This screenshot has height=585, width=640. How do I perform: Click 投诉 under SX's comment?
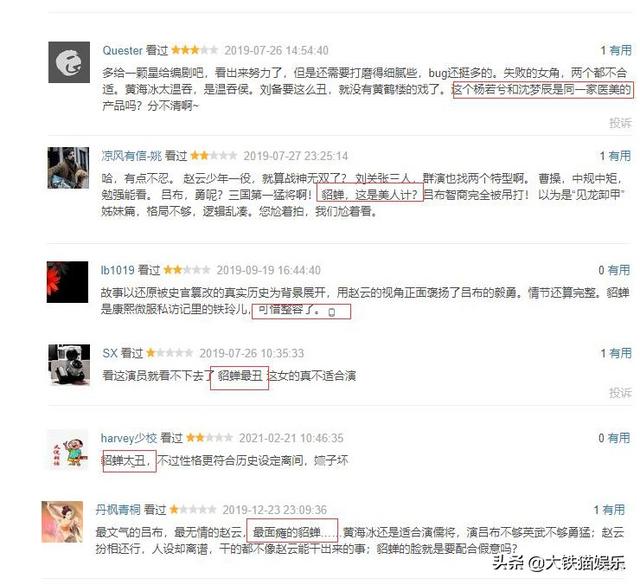[620, 393]
